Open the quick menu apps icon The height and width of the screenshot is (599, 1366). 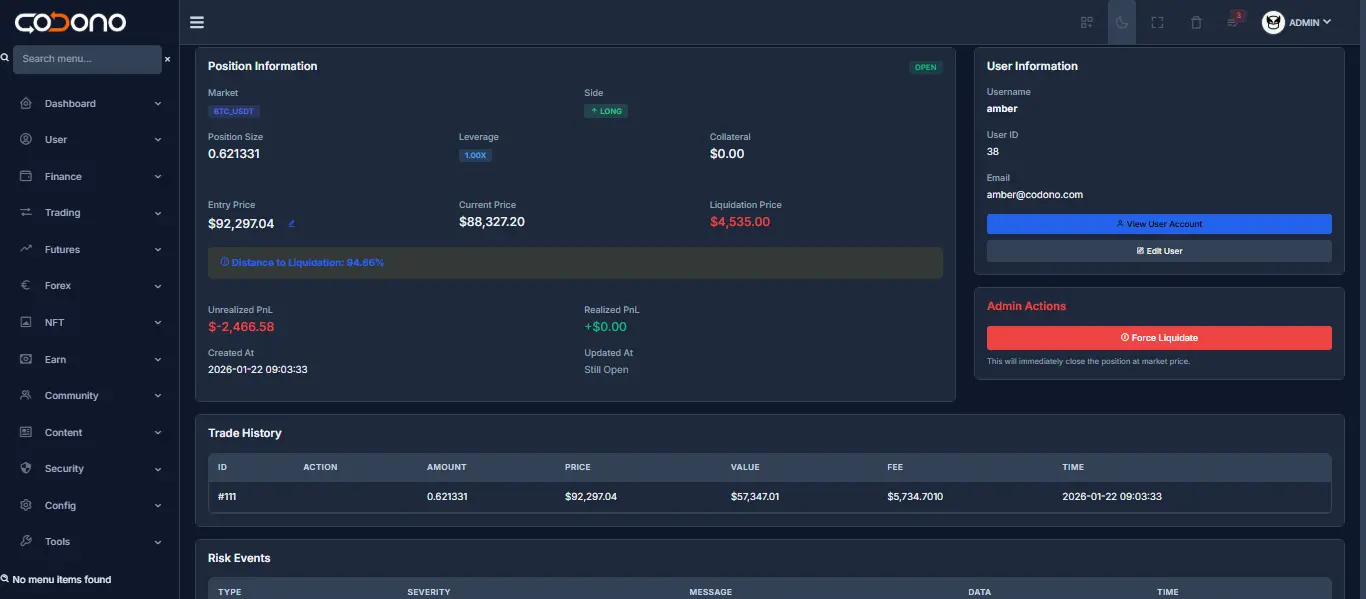pyautogui.click(x=1086, y=21)
